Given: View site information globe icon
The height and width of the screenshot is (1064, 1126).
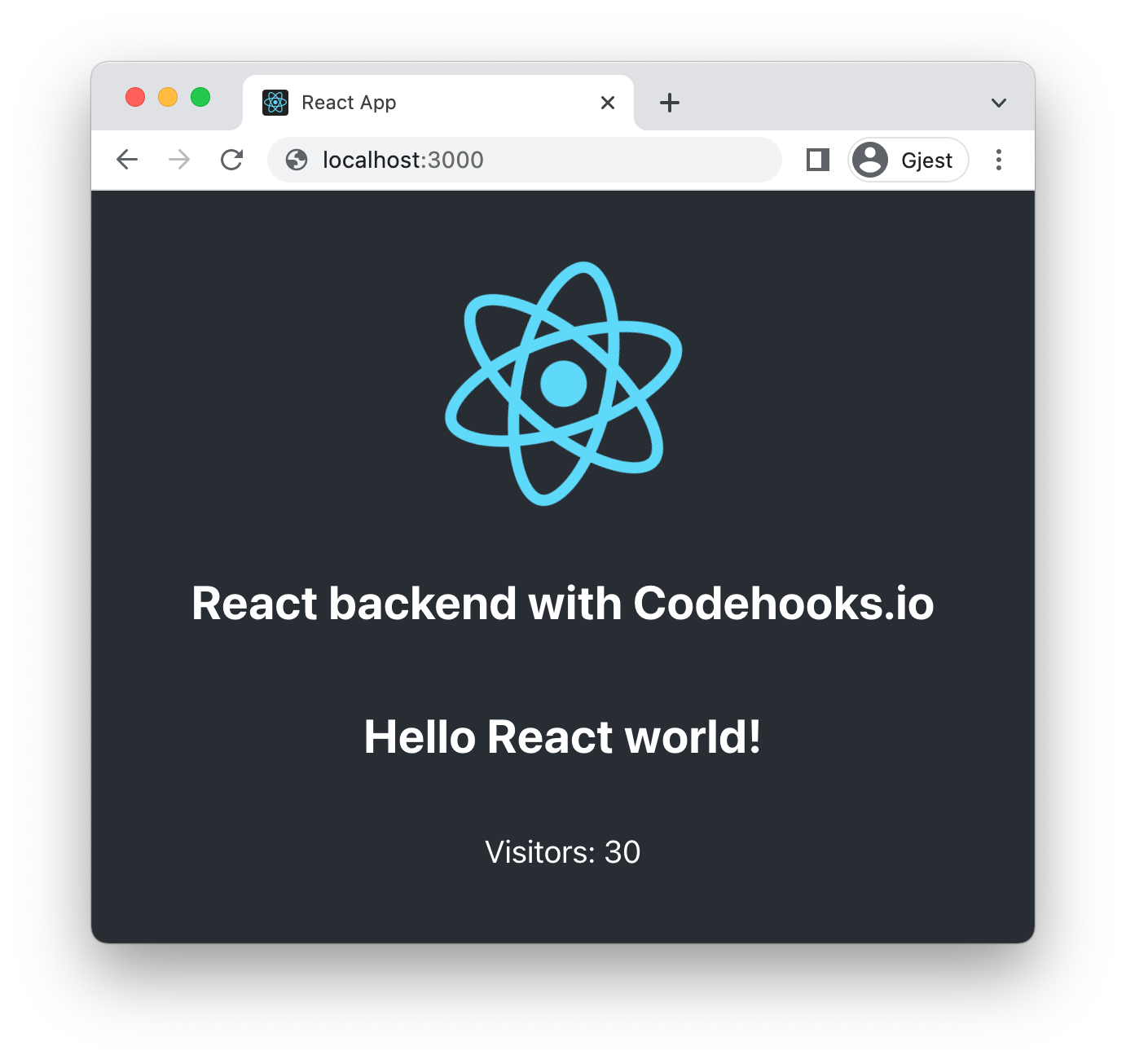Looking at the screenshot, I should point(297,160).
